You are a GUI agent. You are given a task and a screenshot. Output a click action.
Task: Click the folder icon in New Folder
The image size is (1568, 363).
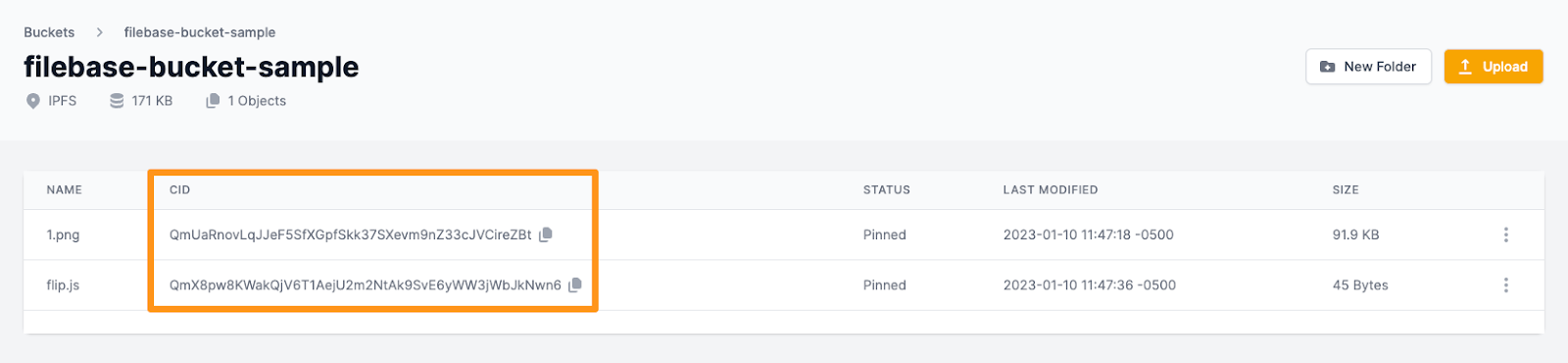1327,67
